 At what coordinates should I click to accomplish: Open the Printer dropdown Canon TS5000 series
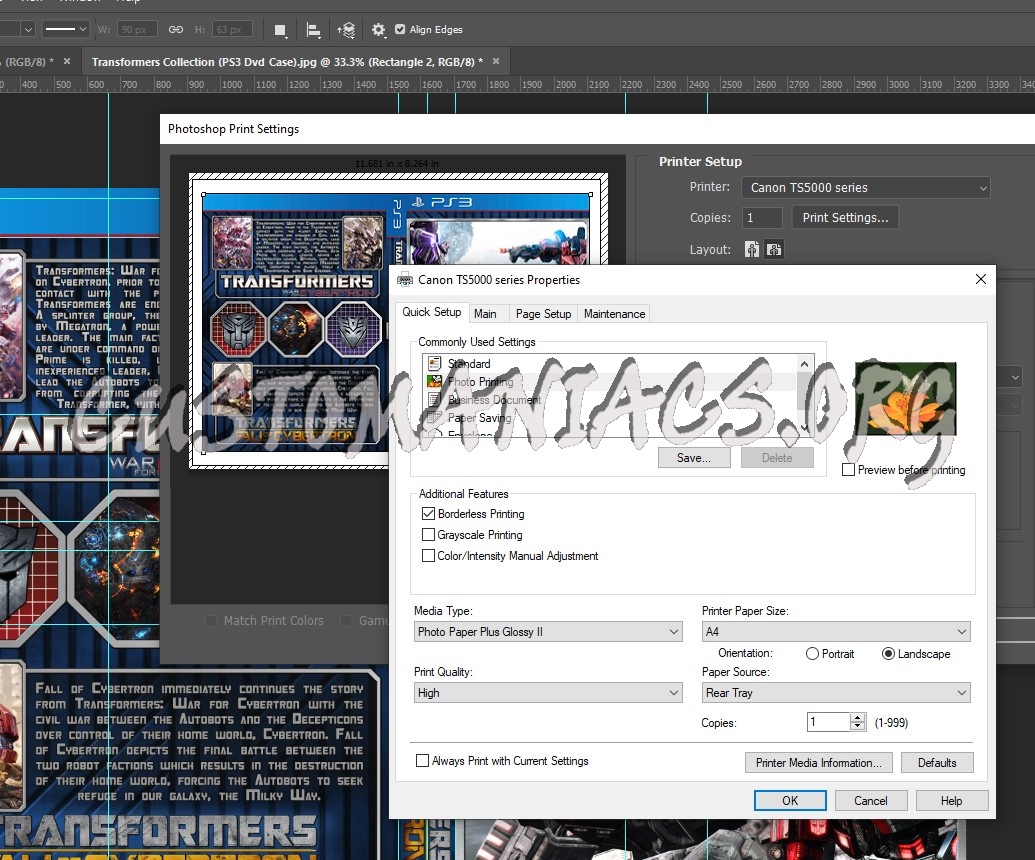865,187
